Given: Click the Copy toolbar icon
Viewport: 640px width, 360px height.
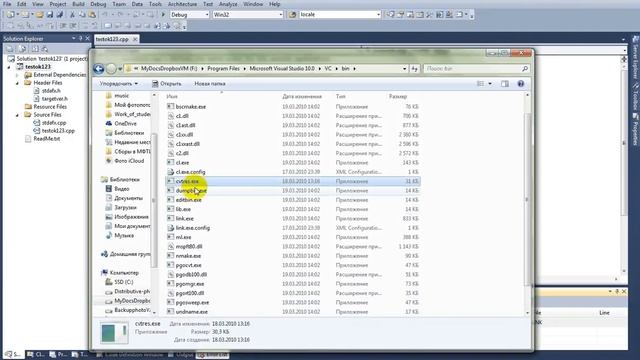Looking at the screenshot, I should point(82,15).
